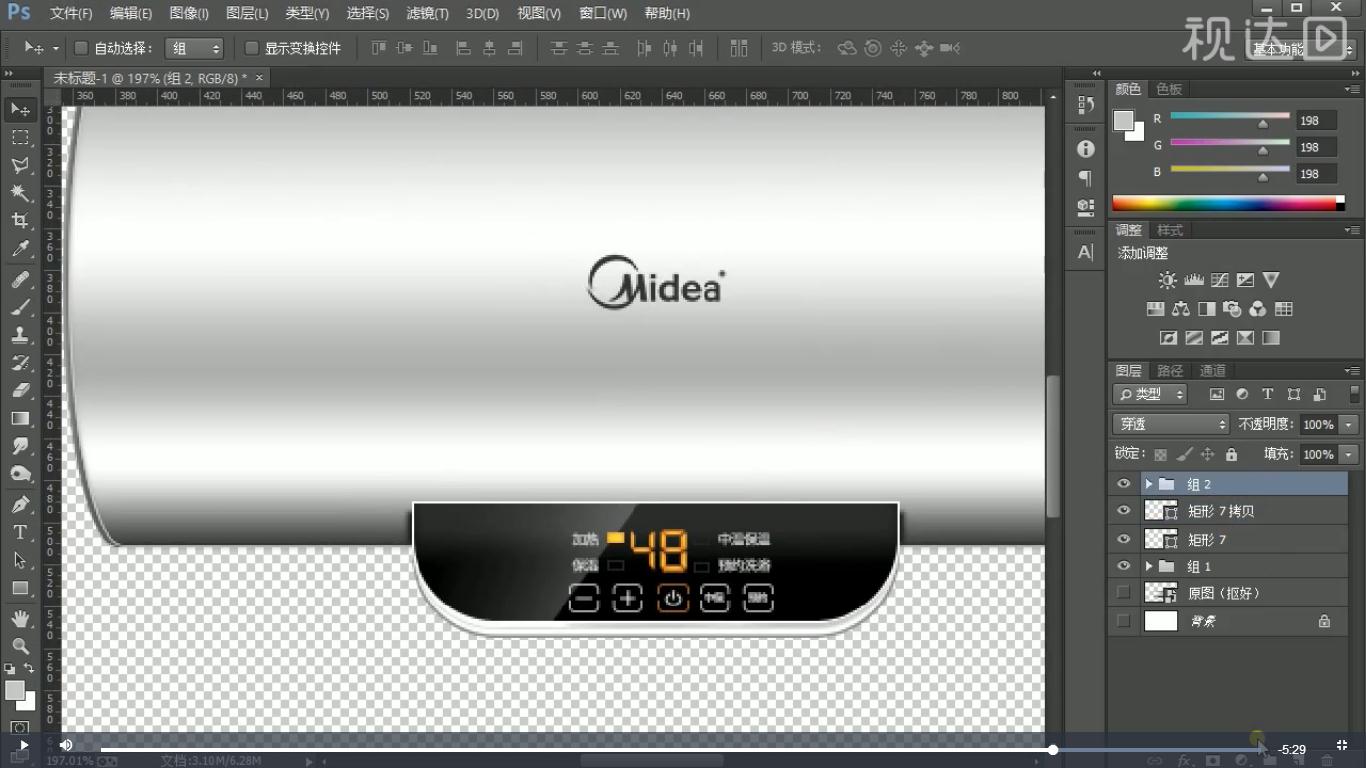Select the Crop tool
The image size is (1366, 768).
coord(20,220)
